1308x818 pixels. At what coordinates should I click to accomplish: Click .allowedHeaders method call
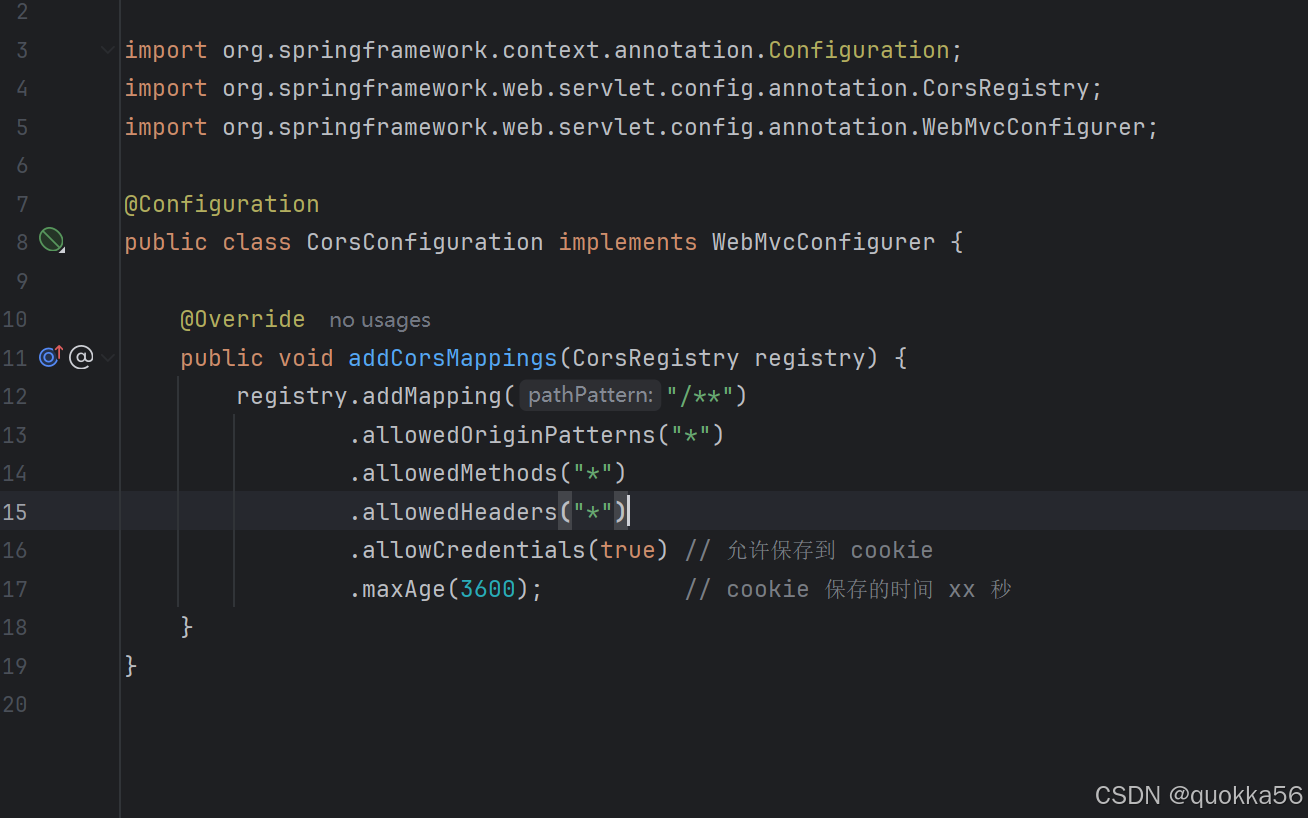452,512
